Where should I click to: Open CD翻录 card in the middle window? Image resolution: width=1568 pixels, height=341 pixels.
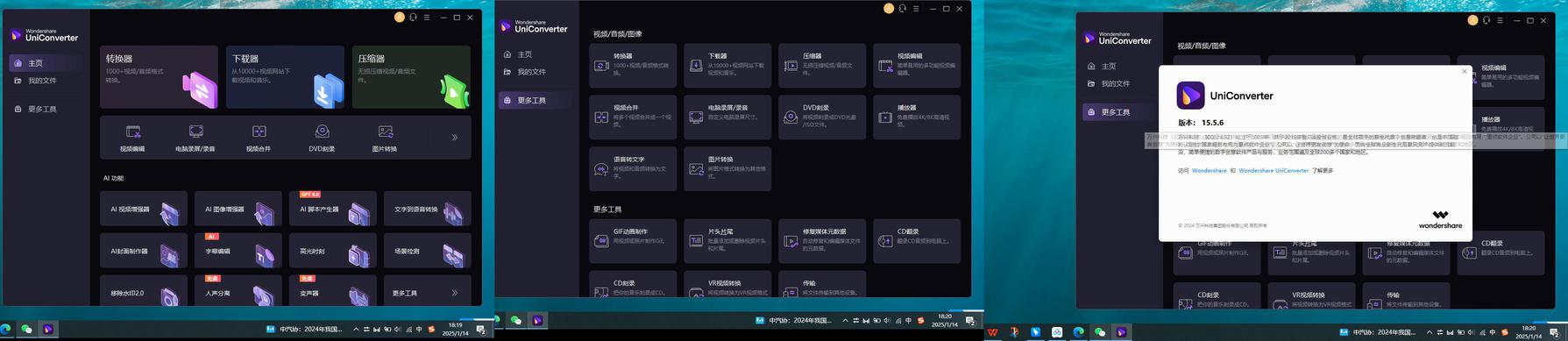tap(917, 241)
